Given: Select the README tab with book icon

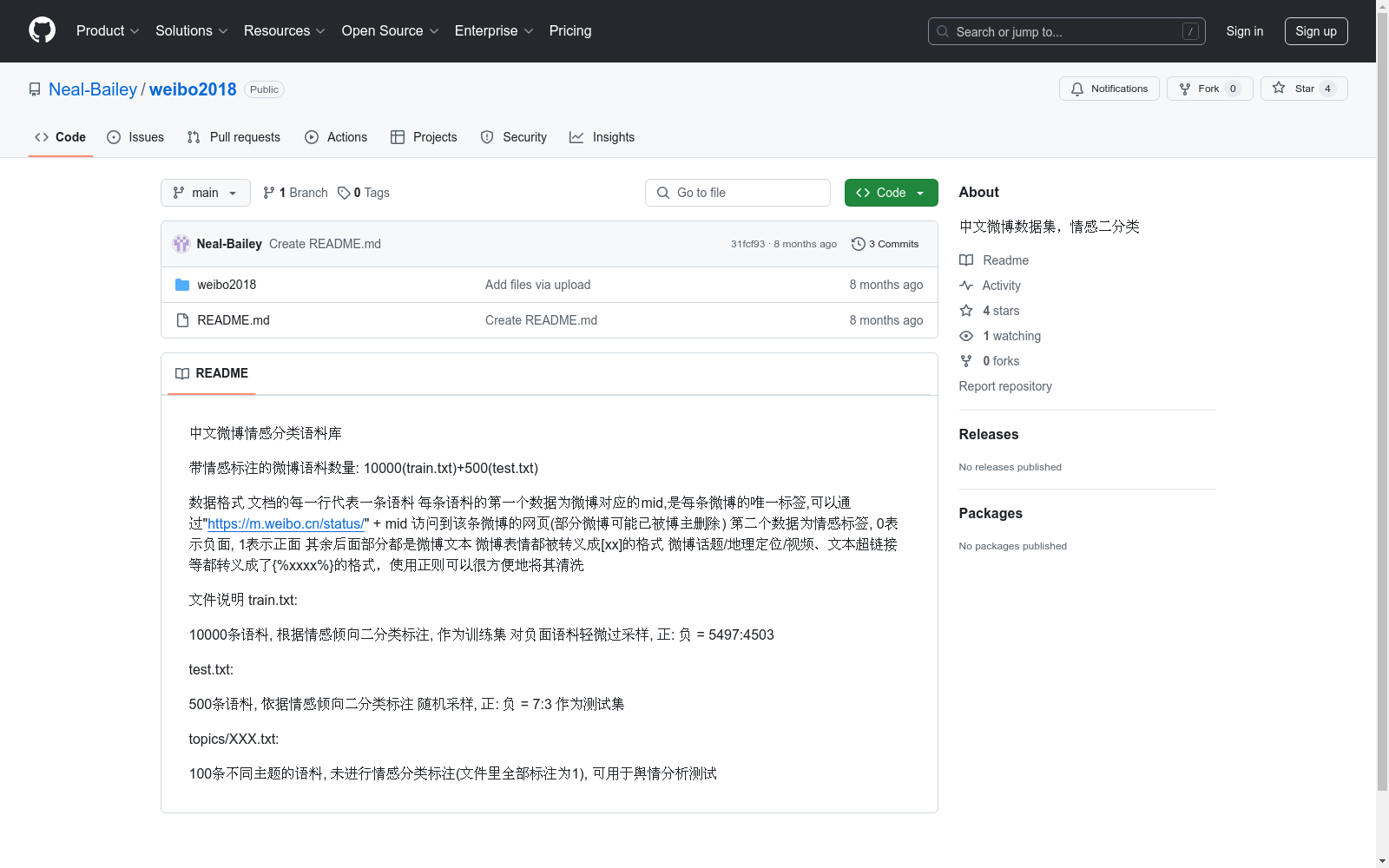Looking at the screenshot, I should click(x=212, y=373).
